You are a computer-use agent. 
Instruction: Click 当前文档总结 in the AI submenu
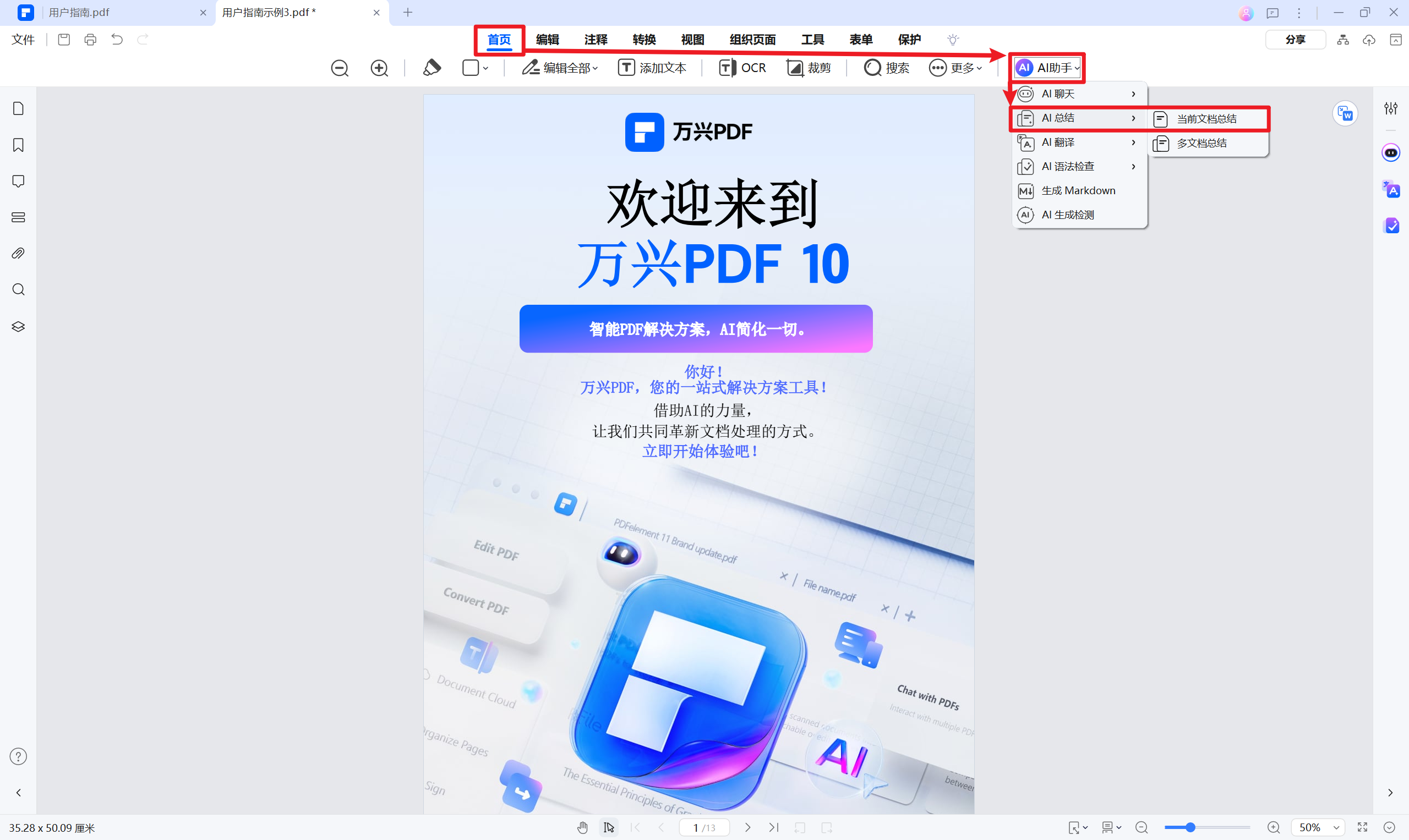tap(1206, 118)
